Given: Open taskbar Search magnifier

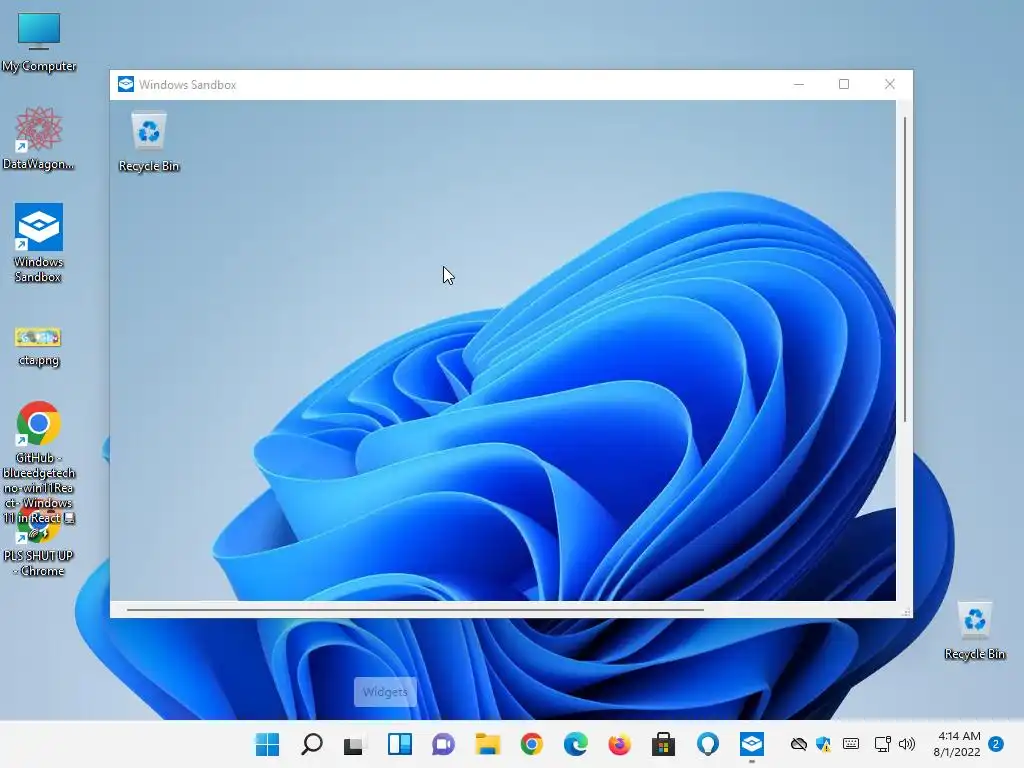Looking at the screenshot, I should click(312, 744).
